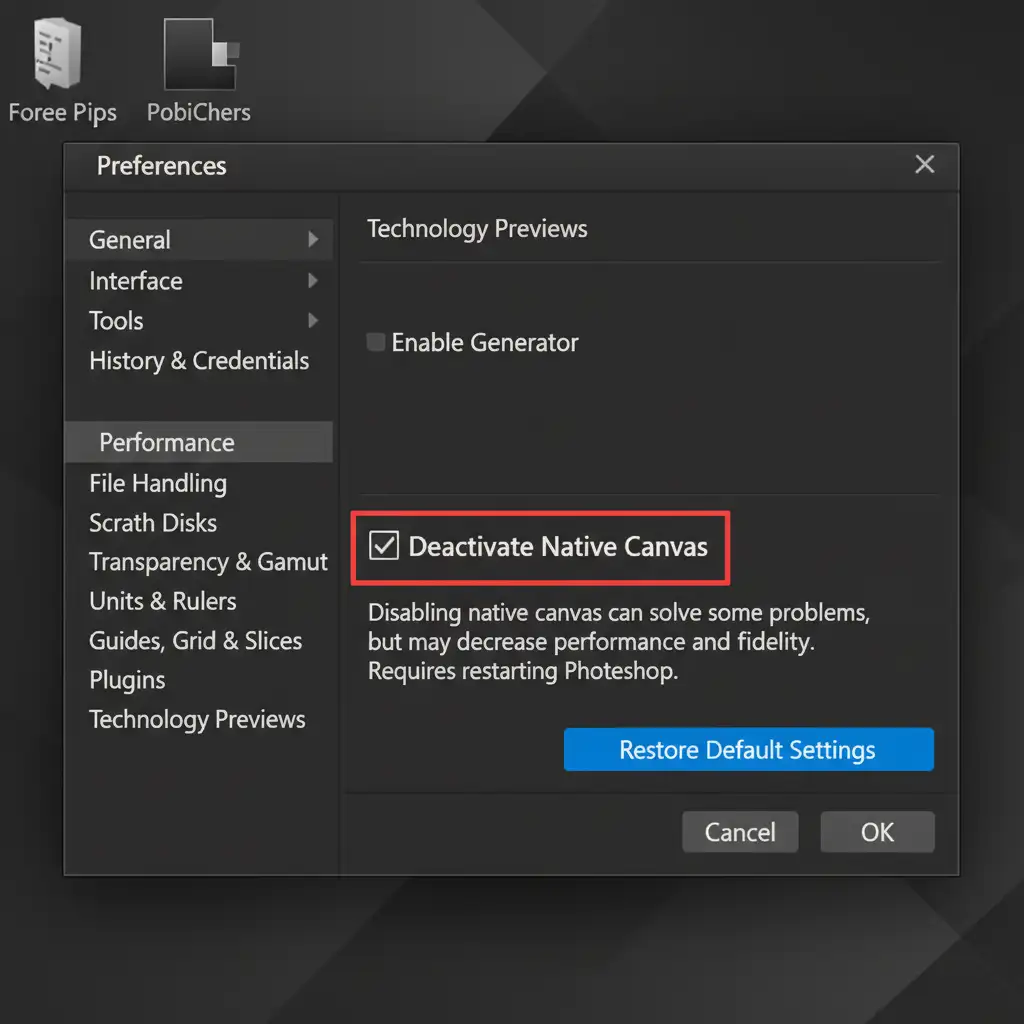Viewport: 1024px width, 1024px height.
Task: Expand the General category arrow
Action: click(313, 240)
